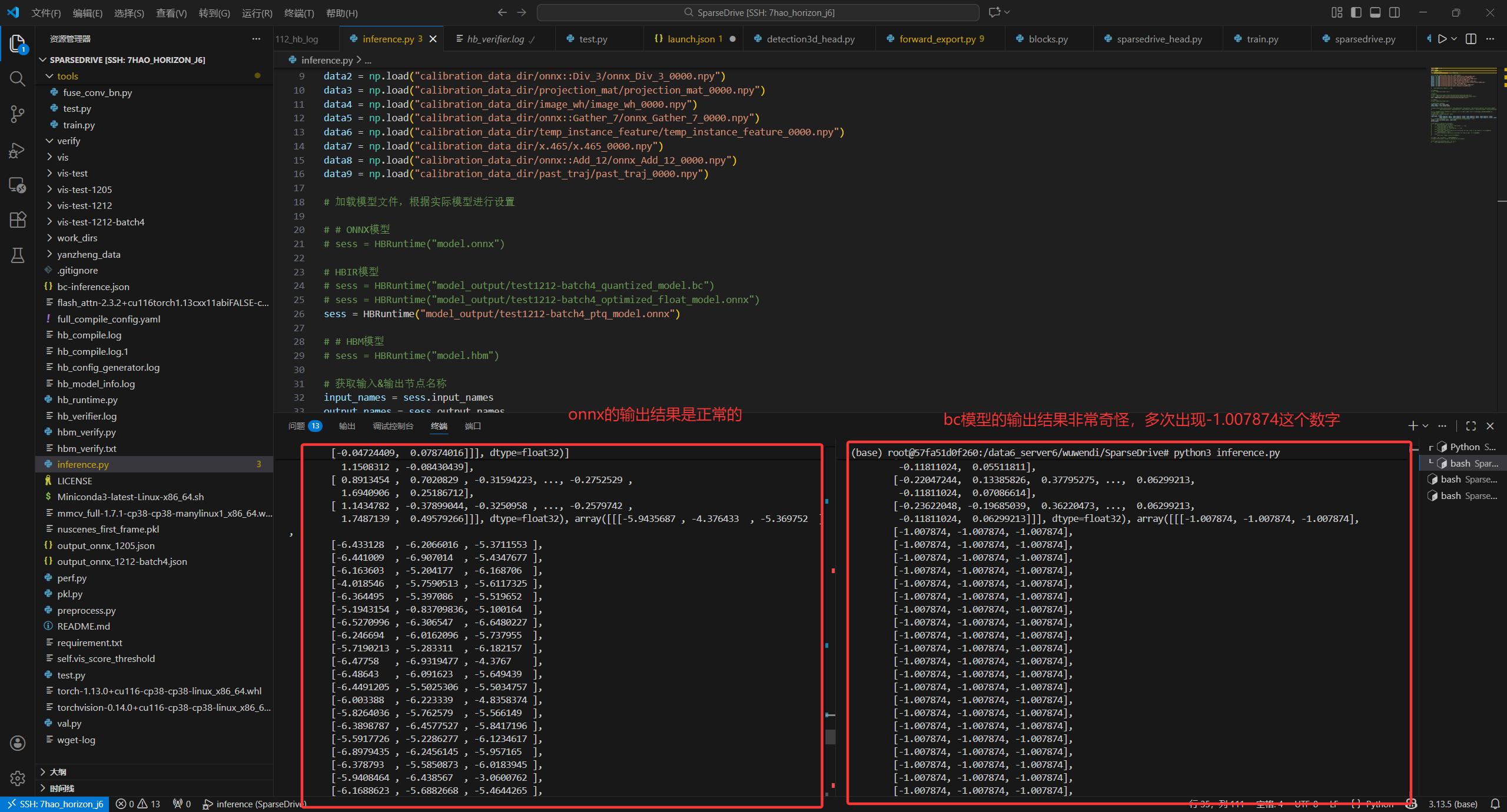Open Run and Debug view

pyautogui.click(x=18, y=150)
